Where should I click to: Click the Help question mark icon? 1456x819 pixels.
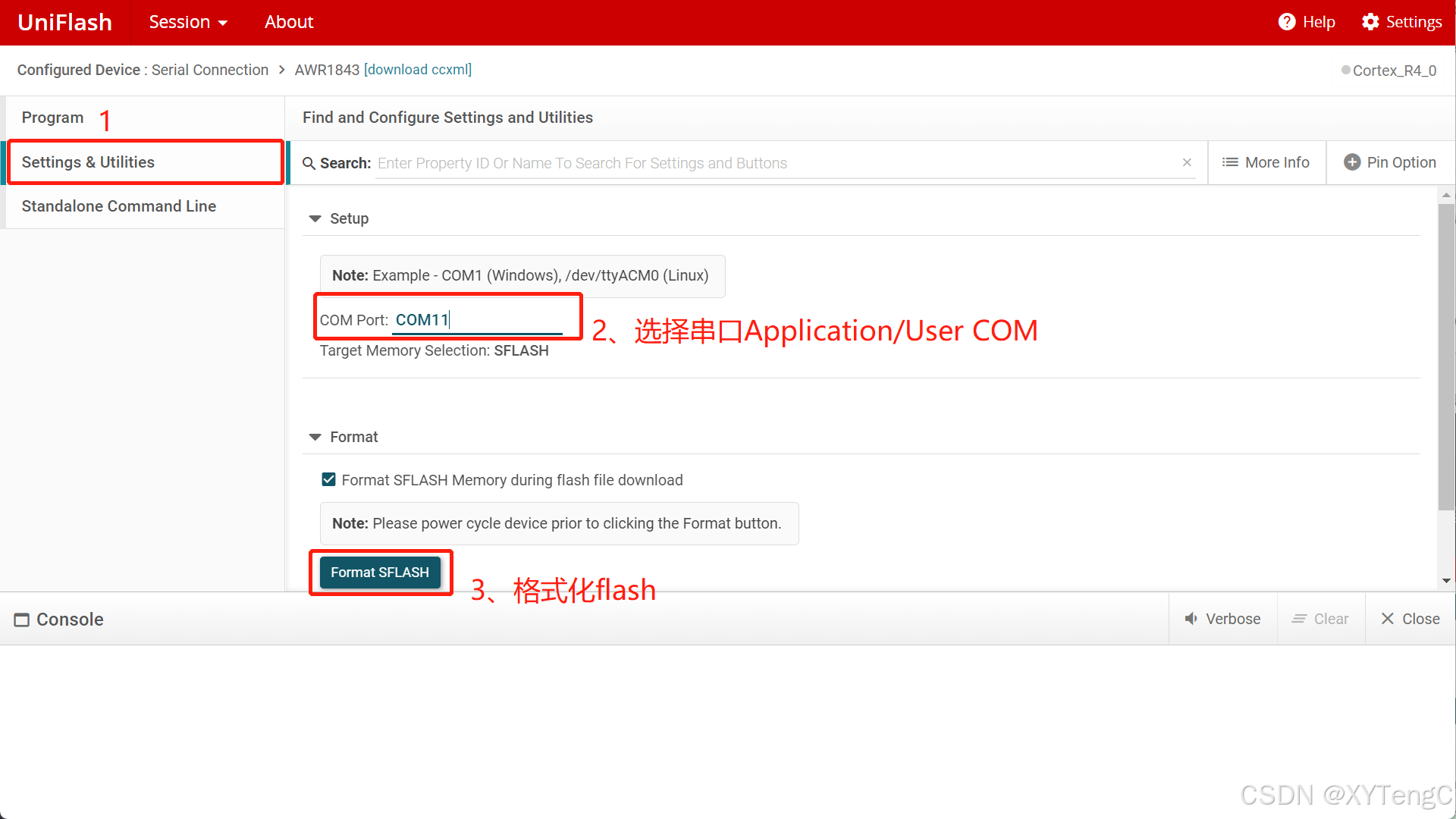pyautogui.click(x=1286, y=22)
